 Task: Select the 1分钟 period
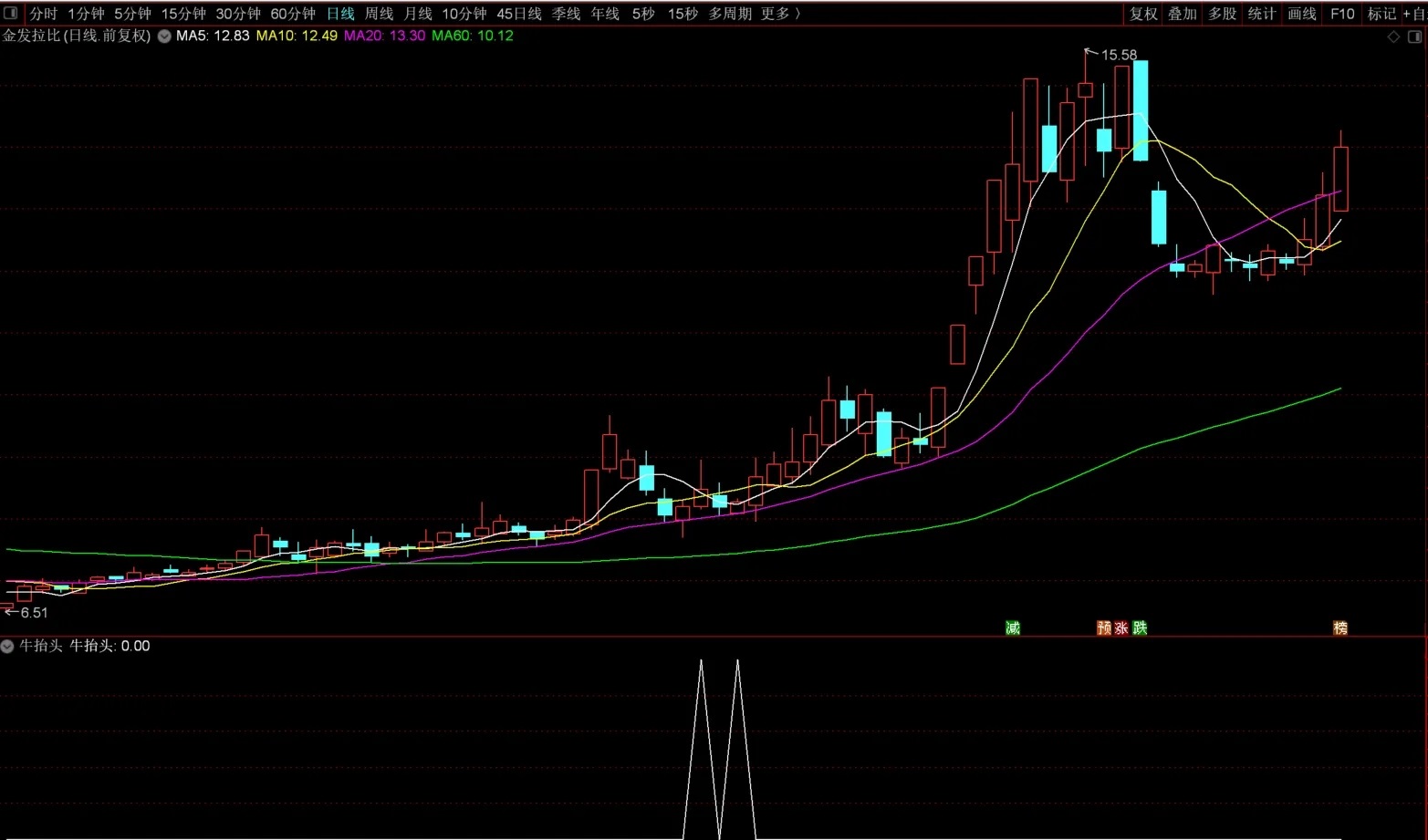click(x=86, y=14)
